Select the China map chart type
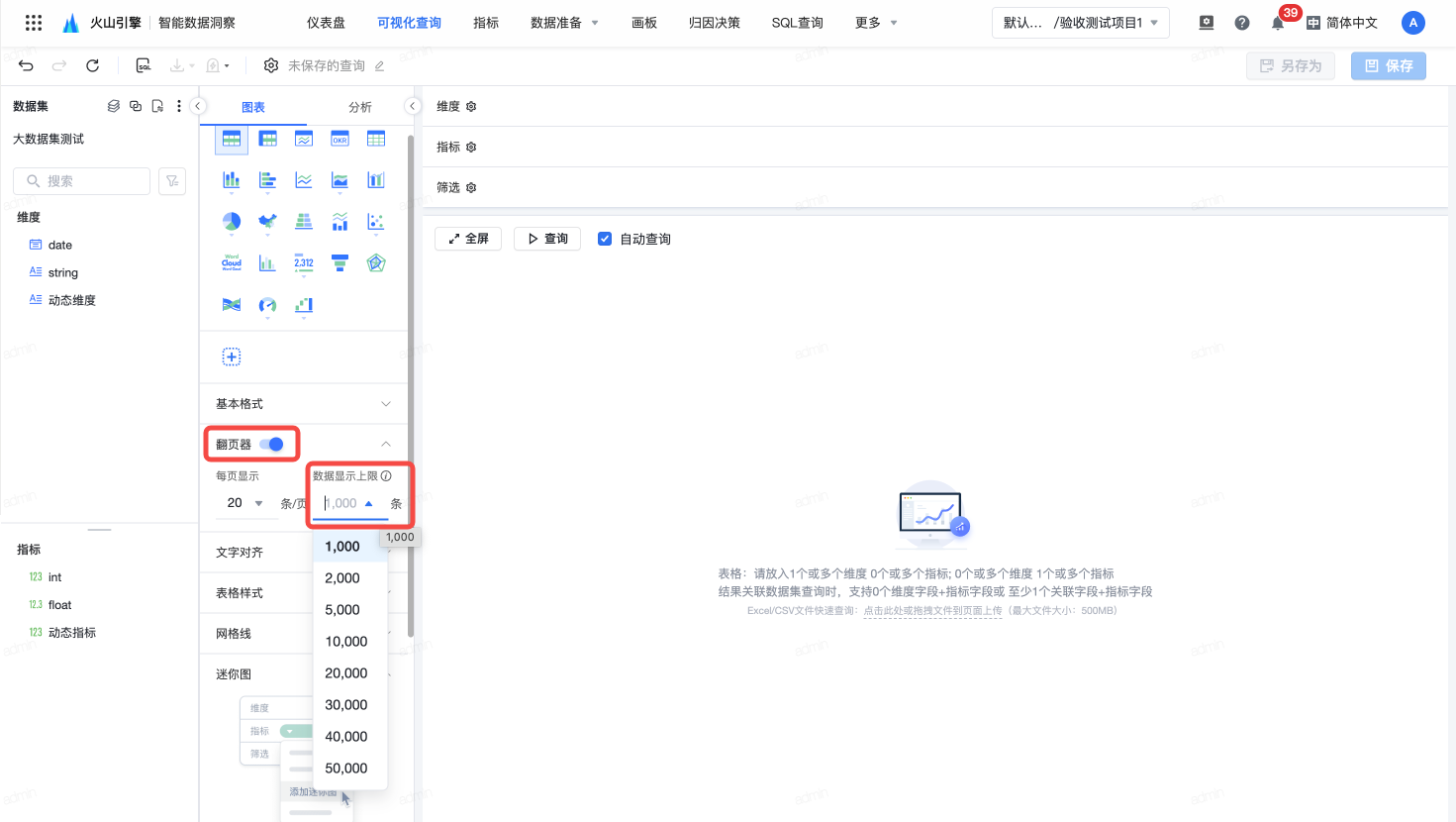The height and width of the screenshot is (822, 1456). tap(267, 221)
